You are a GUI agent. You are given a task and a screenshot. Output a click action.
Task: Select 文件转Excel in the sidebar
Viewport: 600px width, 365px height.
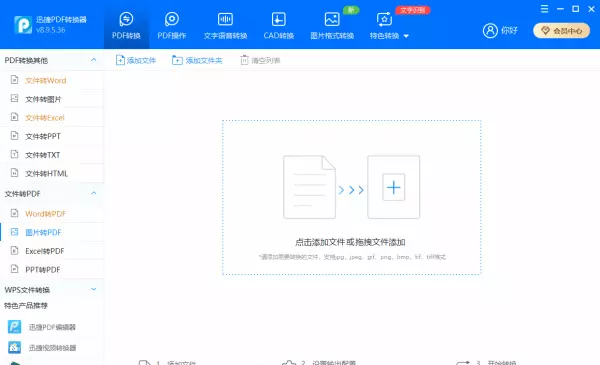pyautogui.click(x=52, y=117)
